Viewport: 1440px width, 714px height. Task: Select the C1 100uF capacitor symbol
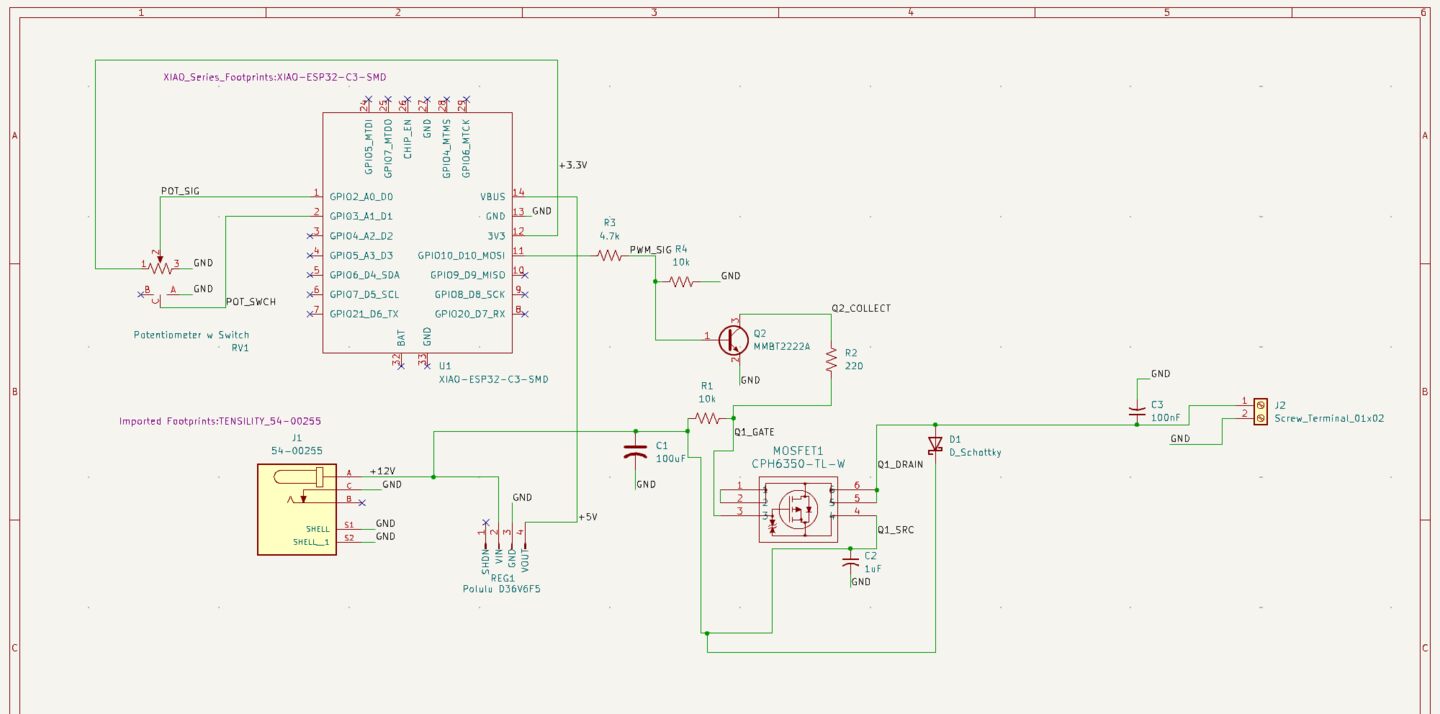[635, 451]
